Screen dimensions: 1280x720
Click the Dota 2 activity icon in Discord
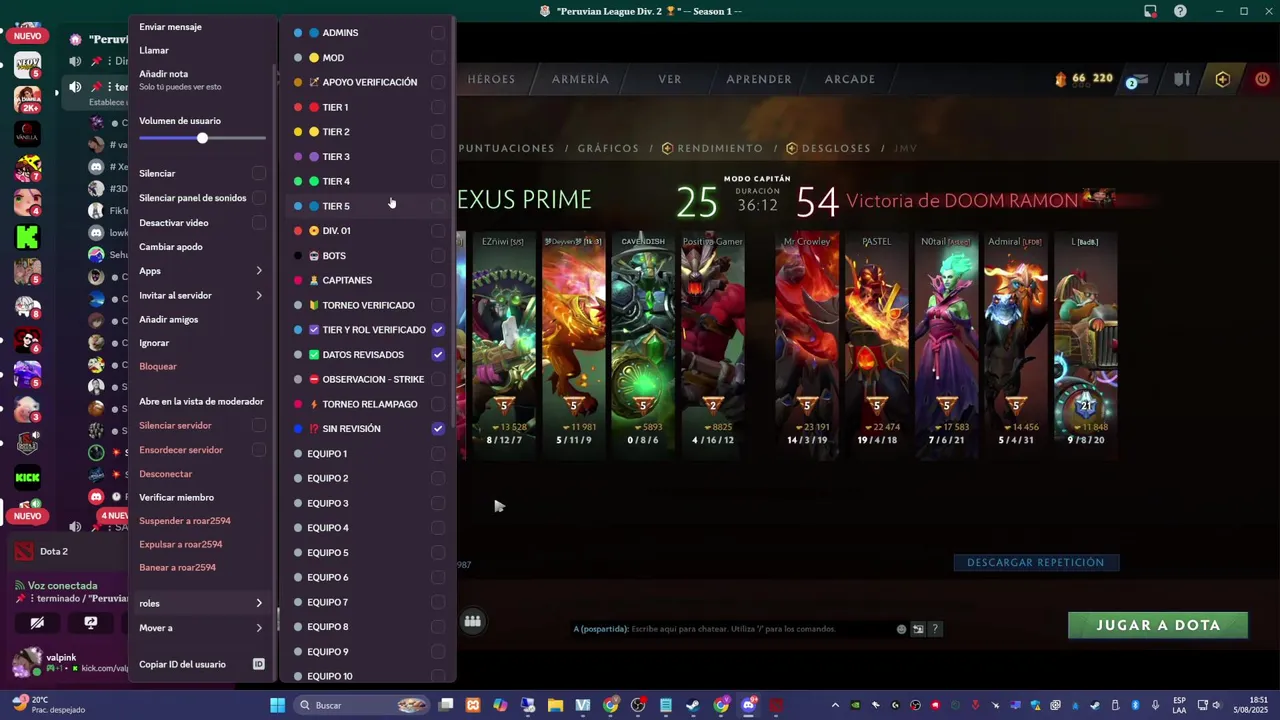click(24, 552)
